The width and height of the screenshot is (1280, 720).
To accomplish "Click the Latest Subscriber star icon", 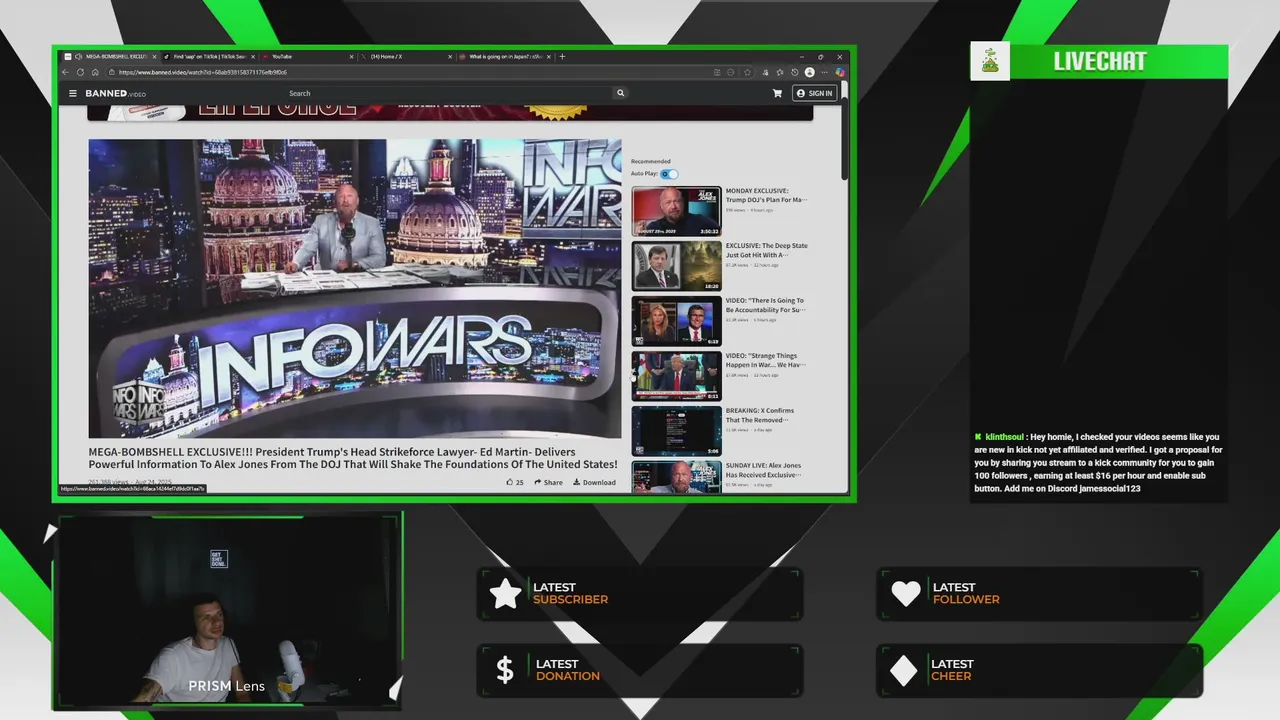I will click(x=506, y=593).
